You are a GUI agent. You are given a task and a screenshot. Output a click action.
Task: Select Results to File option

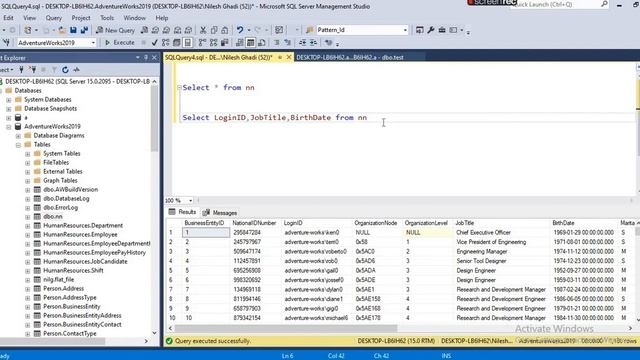(262, 42)
